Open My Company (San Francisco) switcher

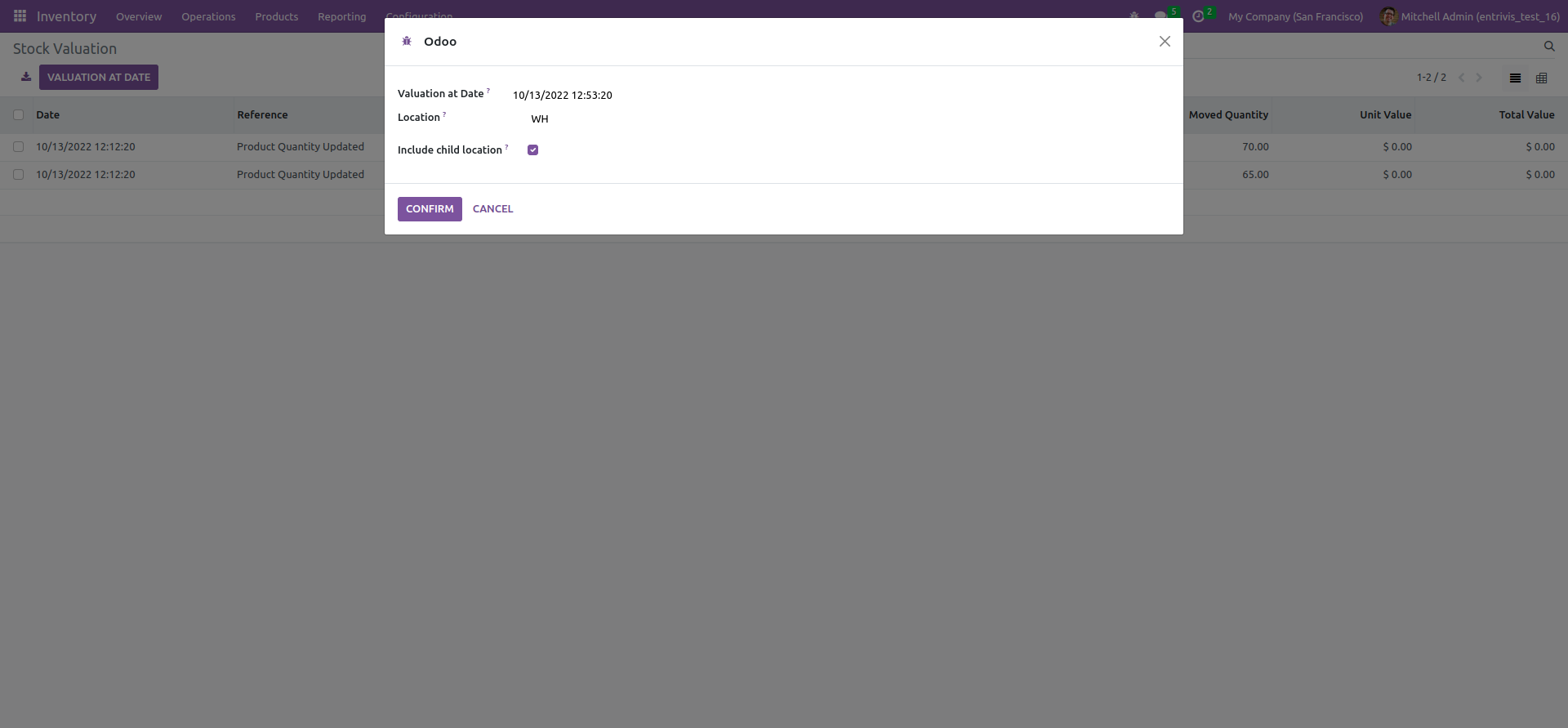click(x=1295, y=16)
